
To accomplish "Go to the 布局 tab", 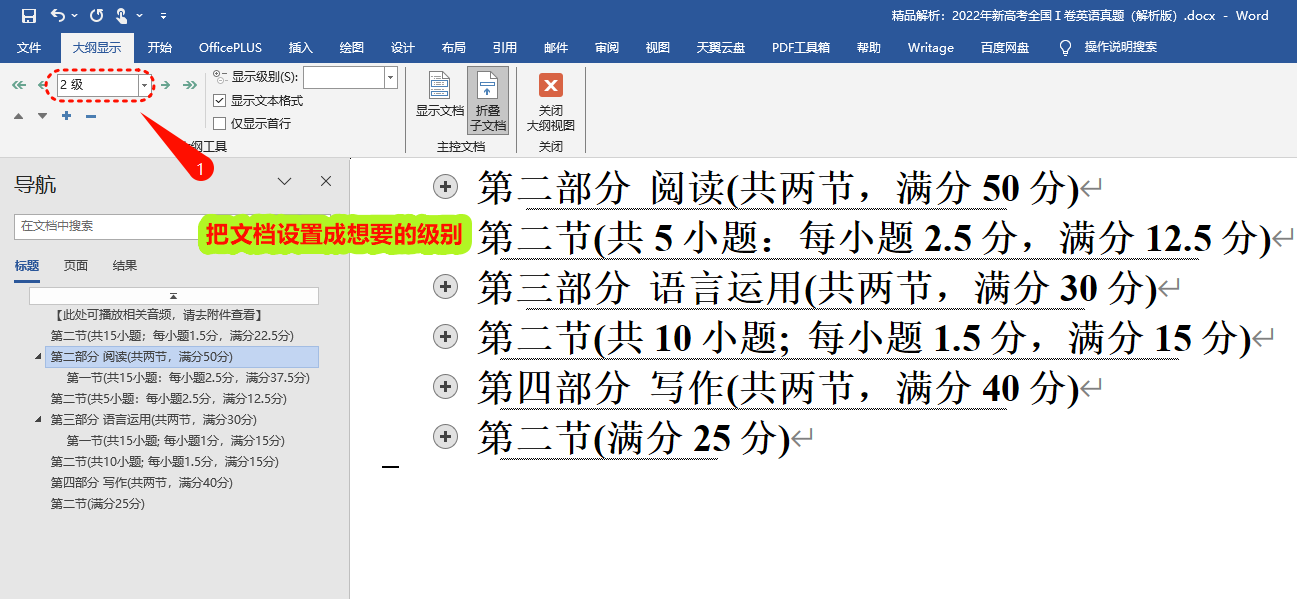I will 454,47.
